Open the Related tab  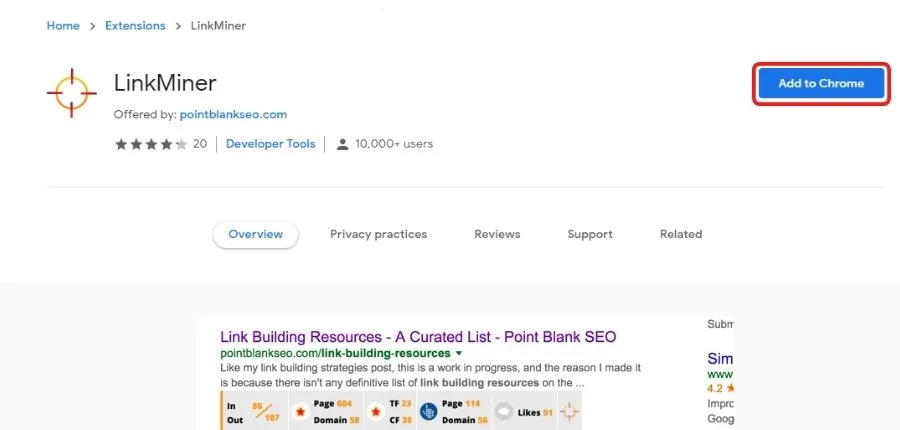[681, 234]
